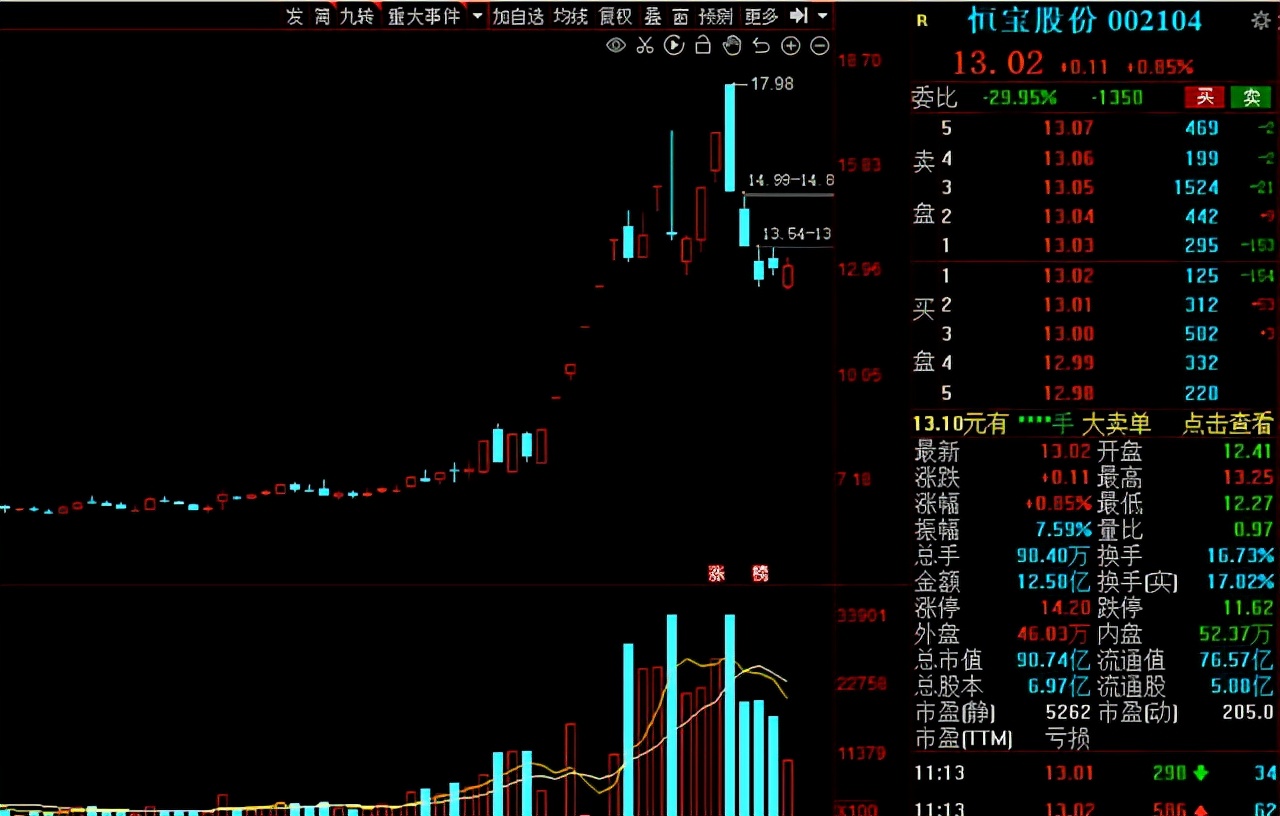The width and height of the screenshot is (1280, 816).
Task: Open the 更多 menu
Action: [762, 16]
